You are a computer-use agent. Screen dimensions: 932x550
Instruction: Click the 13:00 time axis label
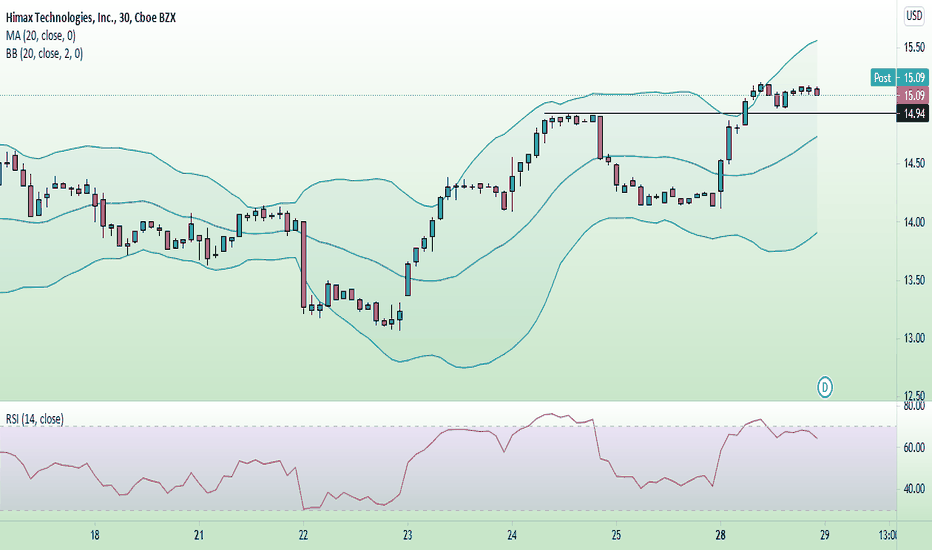click(887, 535)
